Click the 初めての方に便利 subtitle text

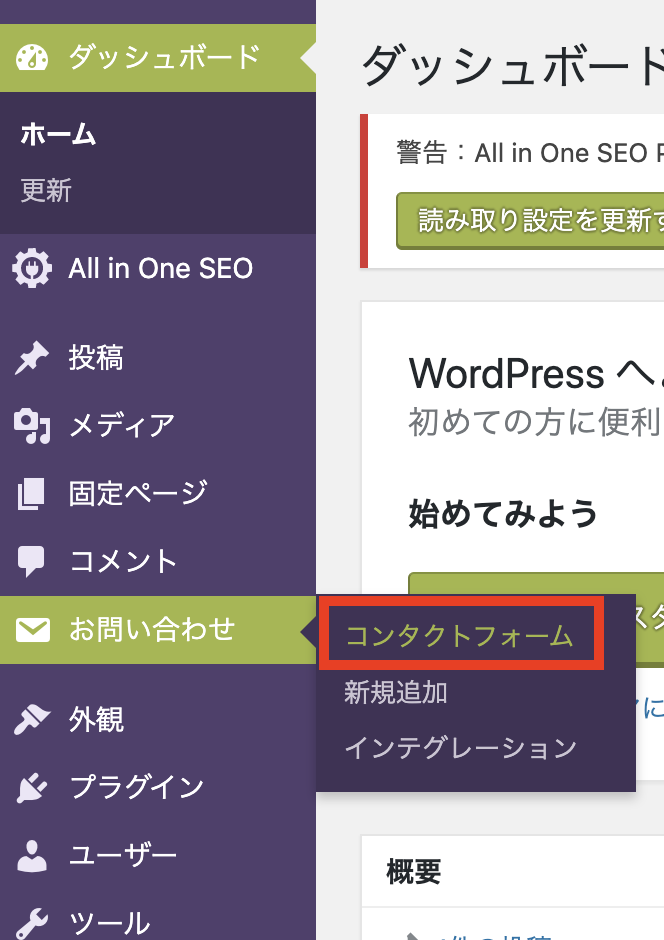coord(535,422)
